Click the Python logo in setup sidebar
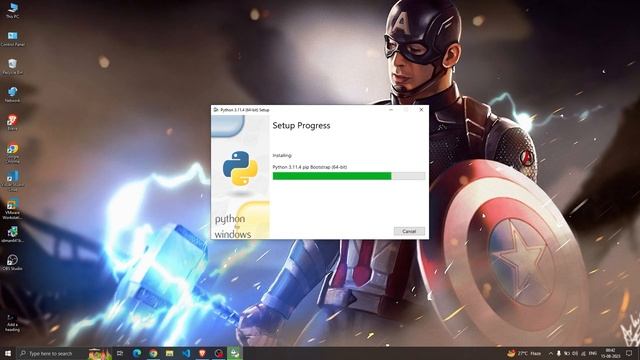Viewport: 640px width, 360px height. pyautogui.click(x=240, y=168)
